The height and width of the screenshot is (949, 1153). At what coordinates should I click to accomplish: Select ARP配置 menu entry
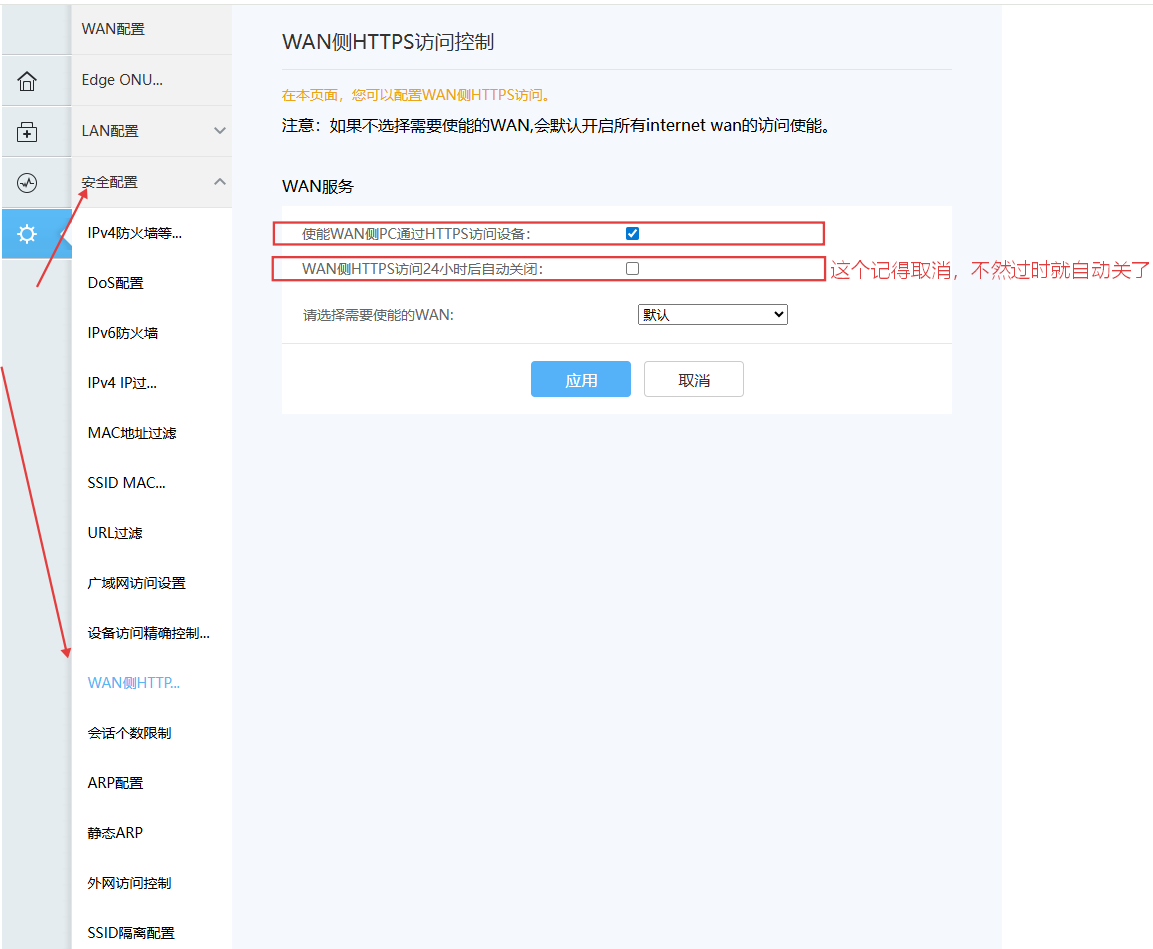(116, 783)
